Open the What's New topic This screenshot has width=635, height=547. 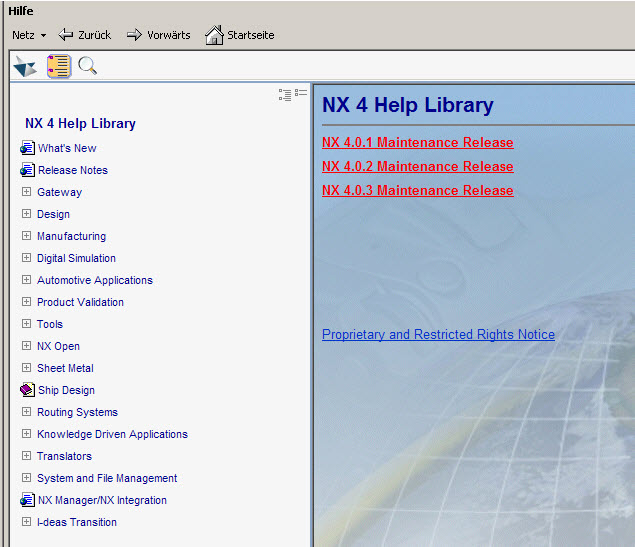(67, 148)
